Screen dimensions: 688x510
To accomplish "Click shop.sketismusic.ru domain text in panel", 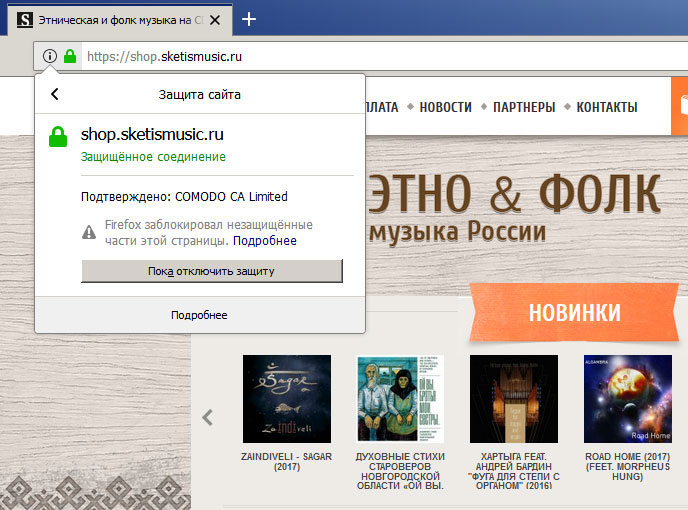I will pos(152,134).
